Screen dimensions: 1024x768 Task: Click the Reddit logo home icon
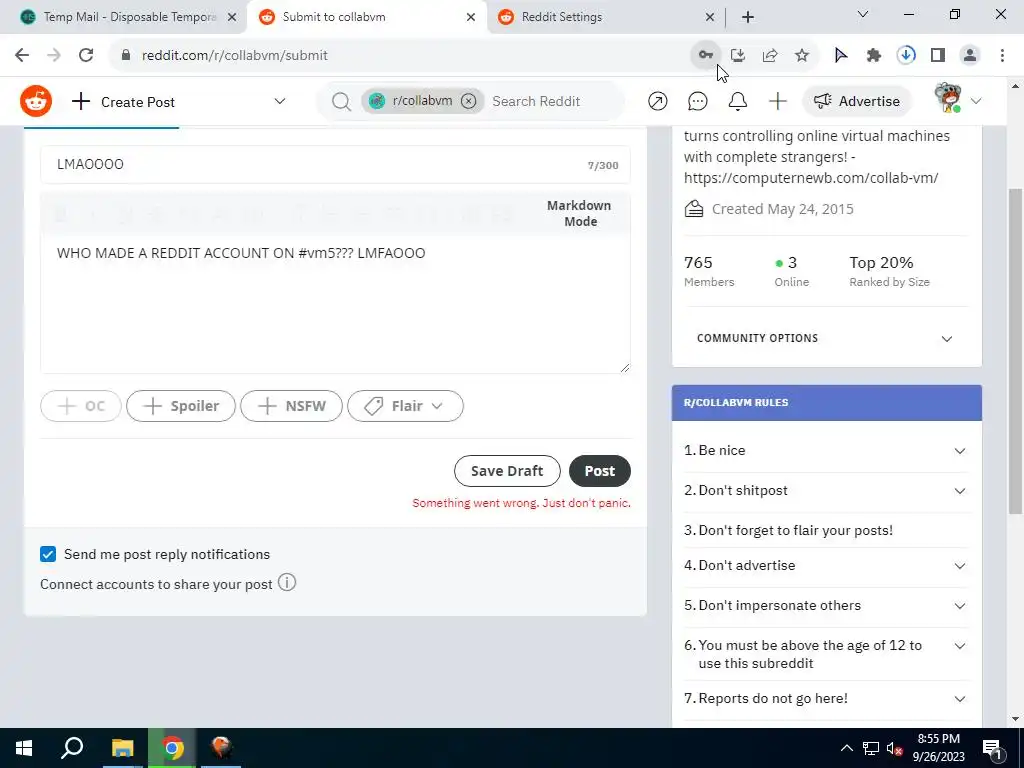click(x=36, y=101)
